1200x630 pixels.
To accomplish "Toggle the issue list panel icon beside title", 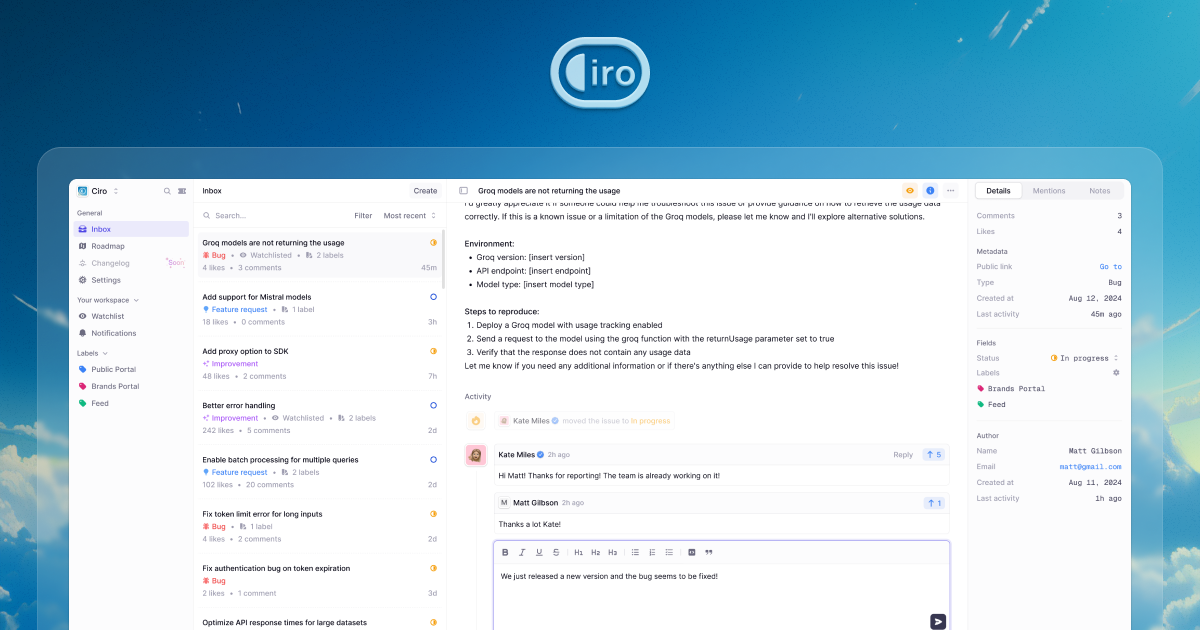I will click(x=463, y=191).
